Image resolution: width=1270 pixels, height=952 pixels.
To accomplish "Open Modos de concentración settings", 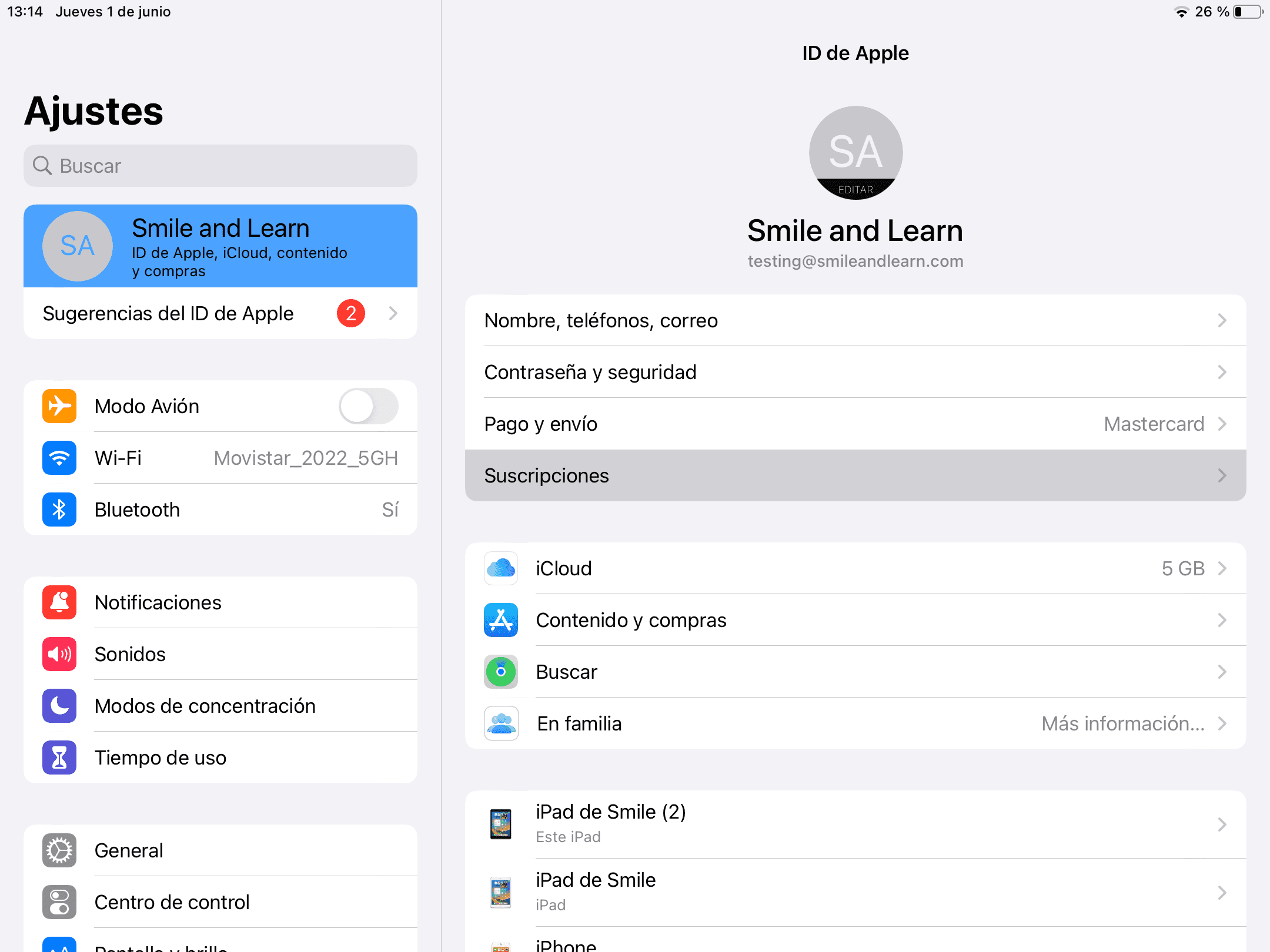I will [x=220, y=706].
